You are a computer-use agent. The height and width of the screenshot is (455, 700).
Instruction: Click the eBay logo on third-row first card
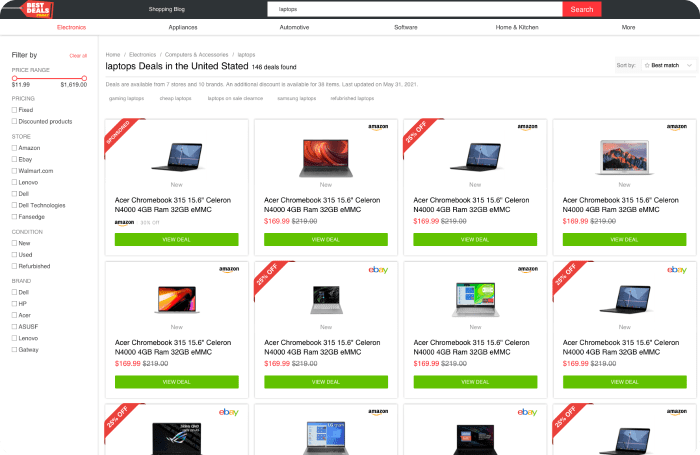(229, 412)
